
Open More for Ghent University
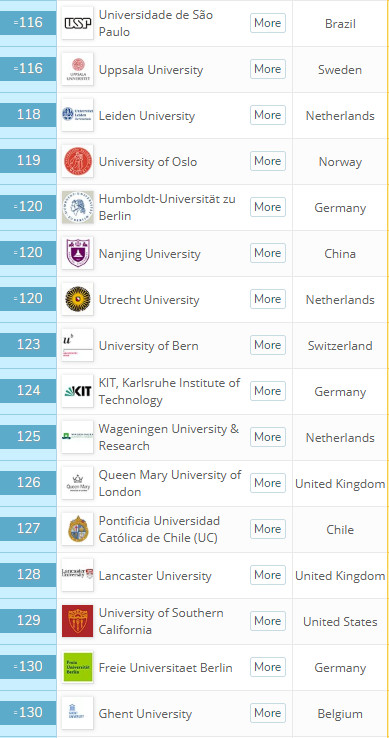point(268,713)
